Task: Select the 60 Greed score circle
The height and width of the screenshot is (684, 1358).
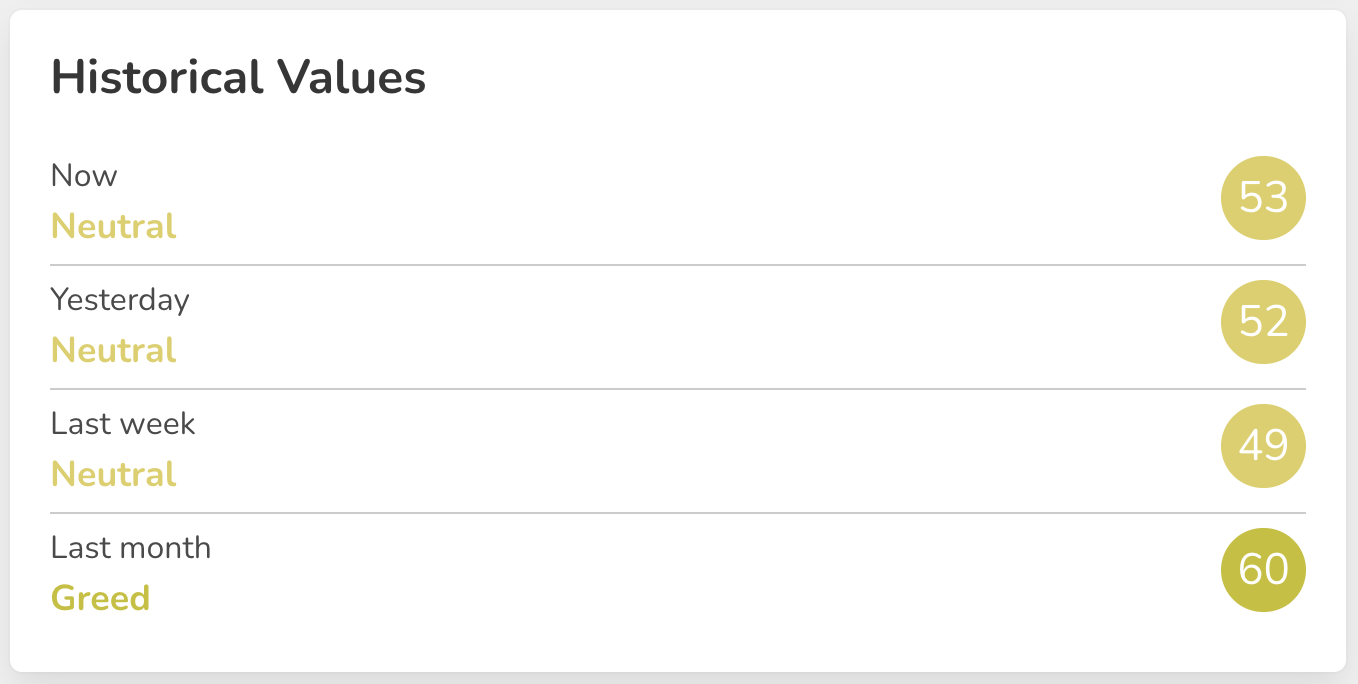Action: 1263,570
